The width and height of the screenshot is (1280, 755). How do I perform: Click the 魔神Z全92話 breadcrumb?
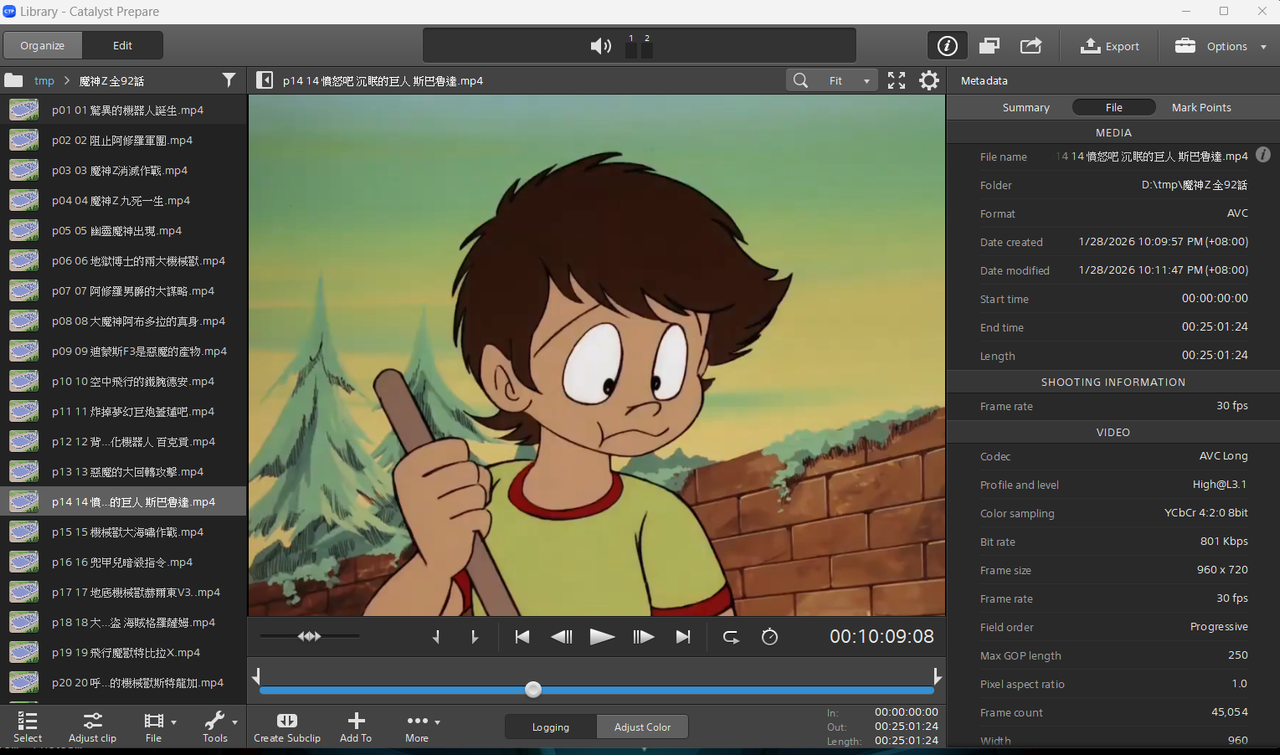pos(111,81)
